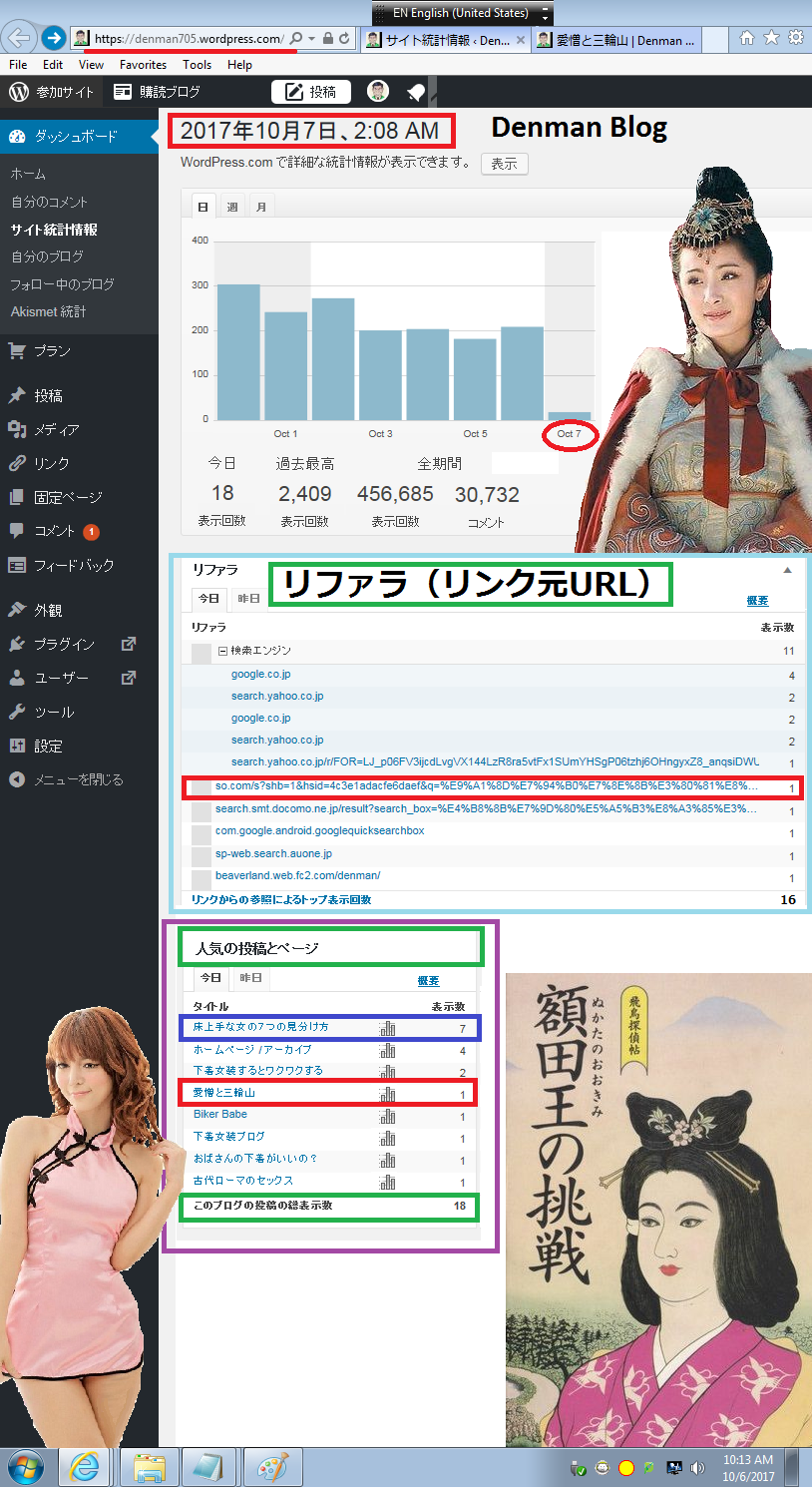Open 自分のコメント in the sidebar

[x=50, y=202]
